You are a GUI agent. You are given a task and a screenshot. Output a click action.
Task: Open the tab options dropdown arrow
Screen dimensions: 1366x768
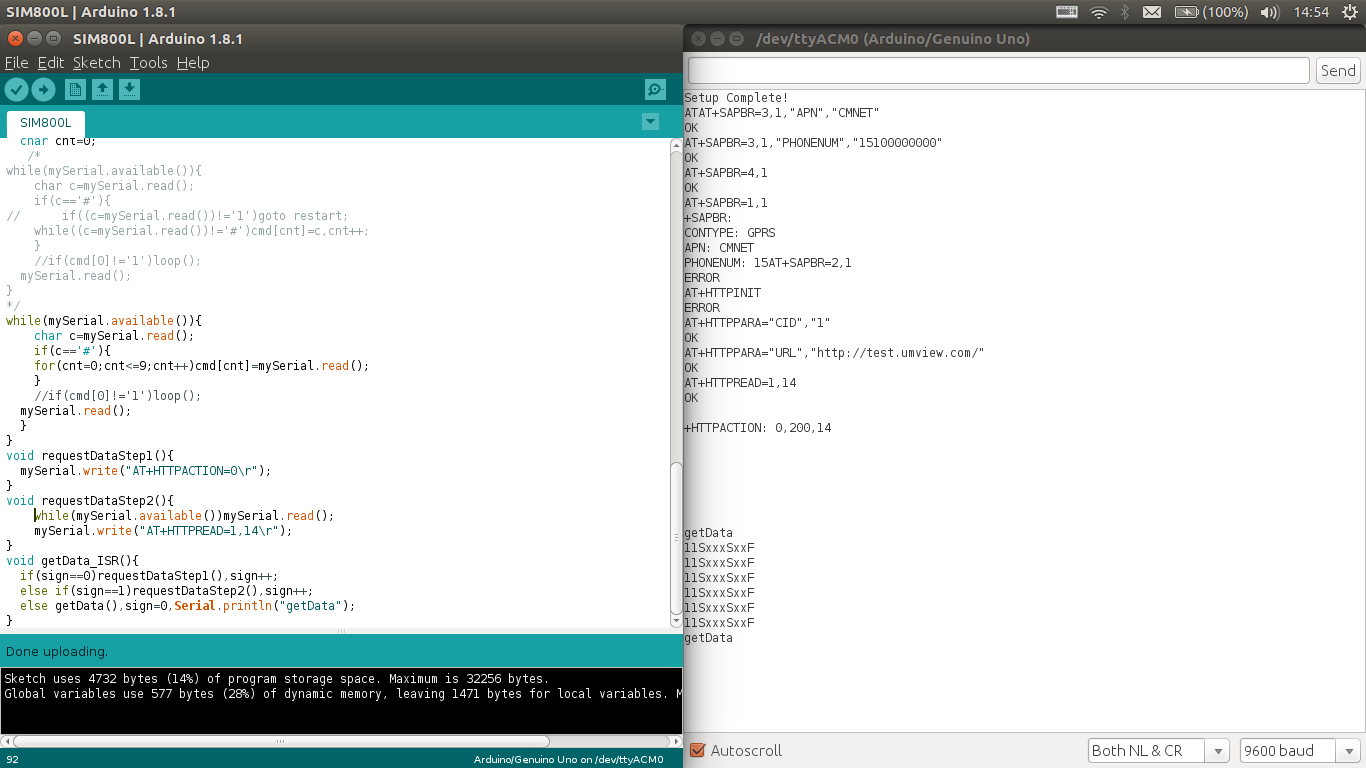[650, 121]
